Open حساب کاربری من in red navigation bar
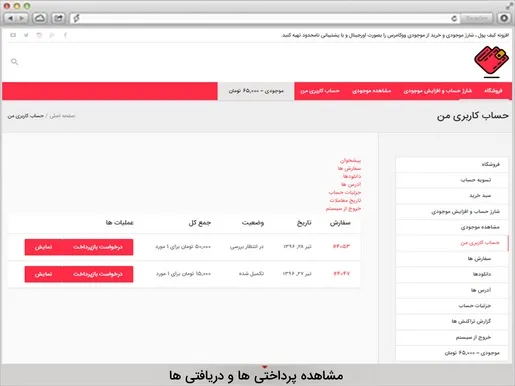The height and width of the screenshot is (386, 515). (x=320, y=91)
